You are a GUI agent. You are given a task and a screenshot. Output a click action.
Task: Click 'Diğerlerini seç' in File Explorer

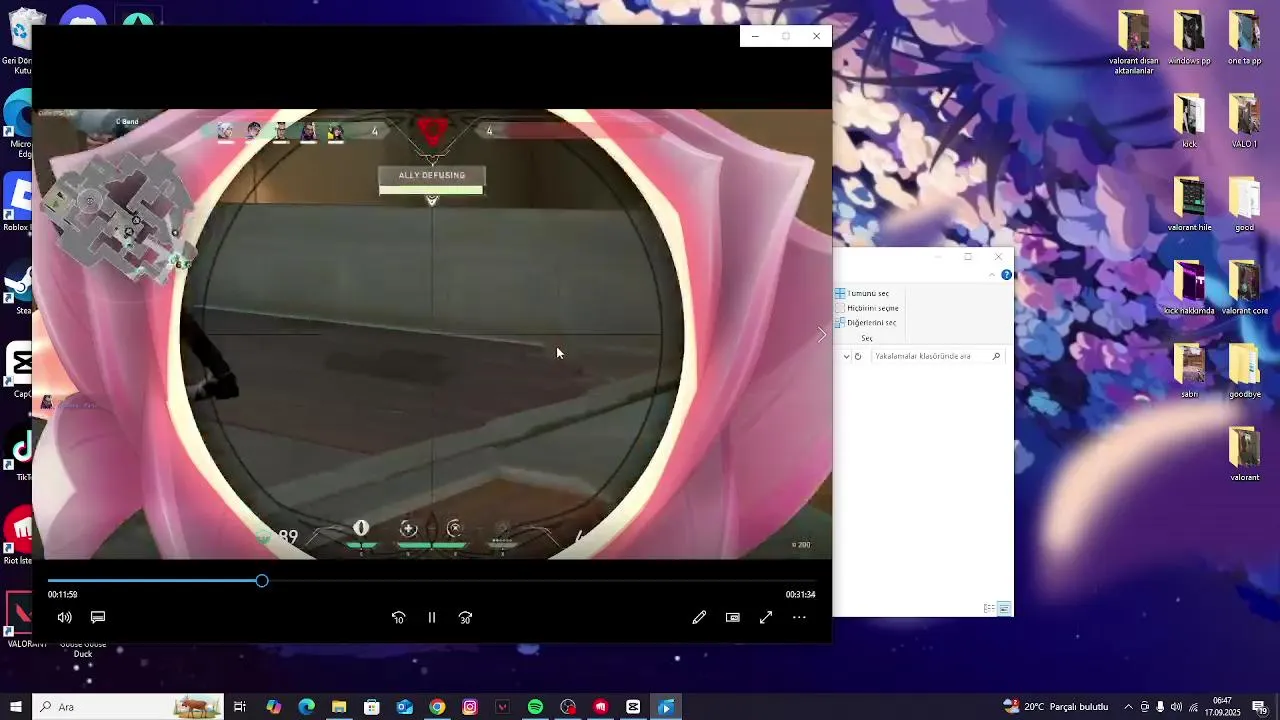tap(866, 323)
